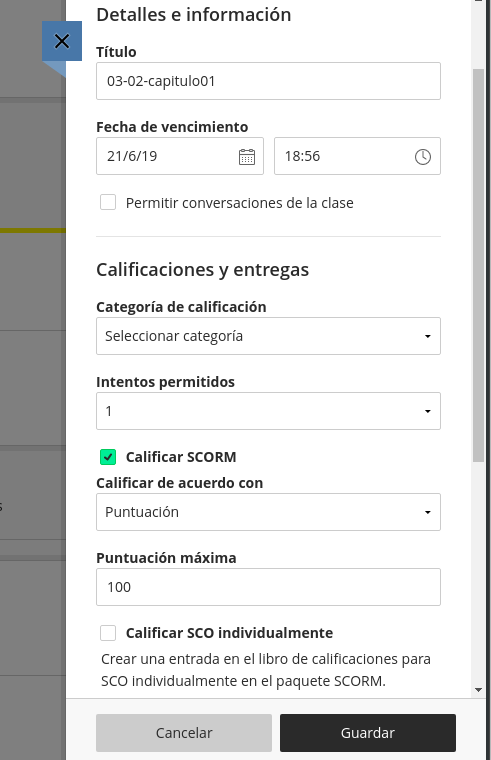491x760 pixels.
Task: Click the 'Calificar SCORM' label text
Action: tap(181, 457)
